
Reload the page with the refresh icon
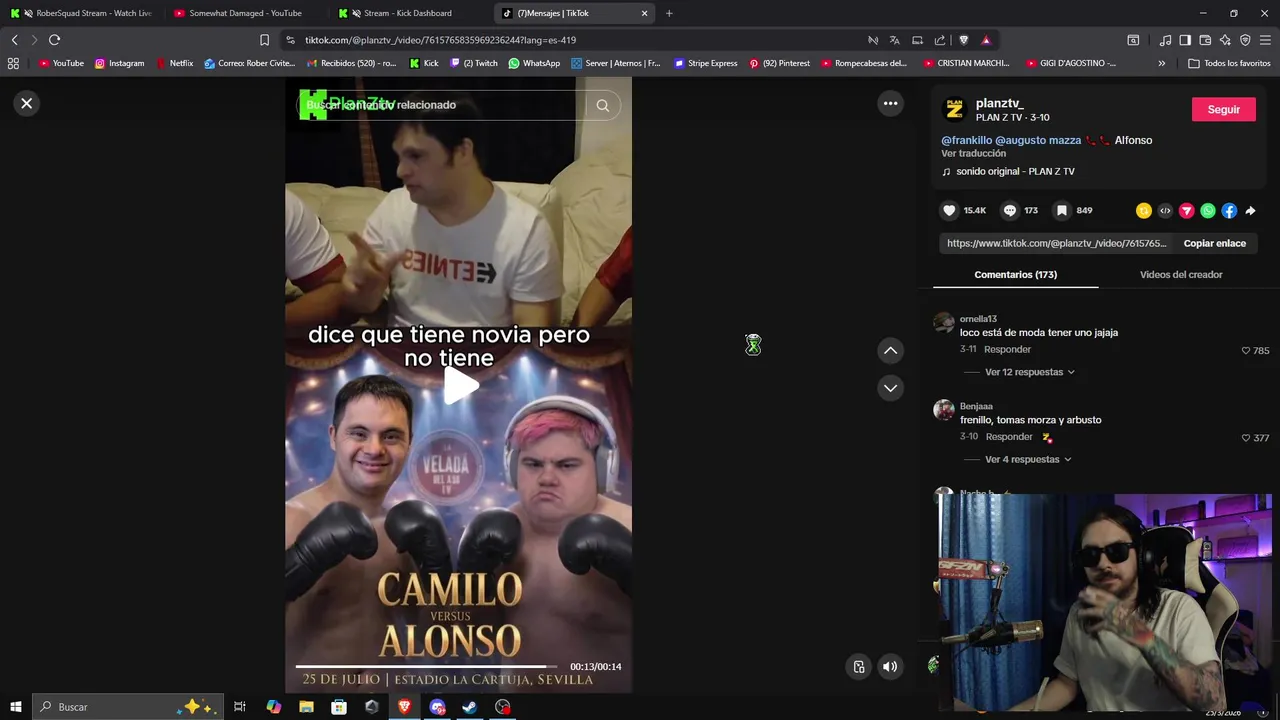click(x=54, y=40)
